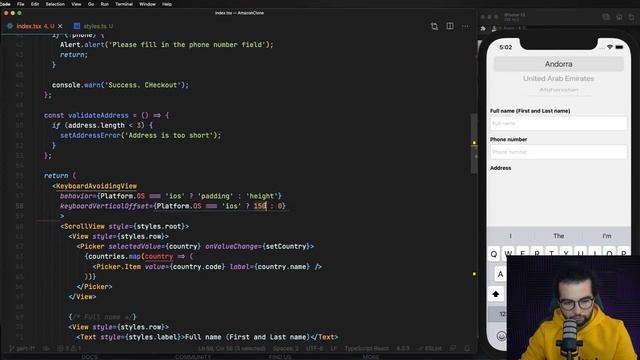
Task: Select language mode TypeScript React
Action: click(x=367, y=349)
